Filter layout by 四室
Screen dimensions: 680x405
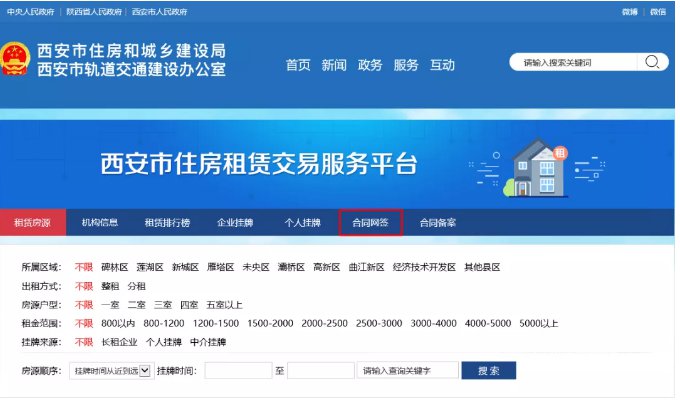point(189,305)
